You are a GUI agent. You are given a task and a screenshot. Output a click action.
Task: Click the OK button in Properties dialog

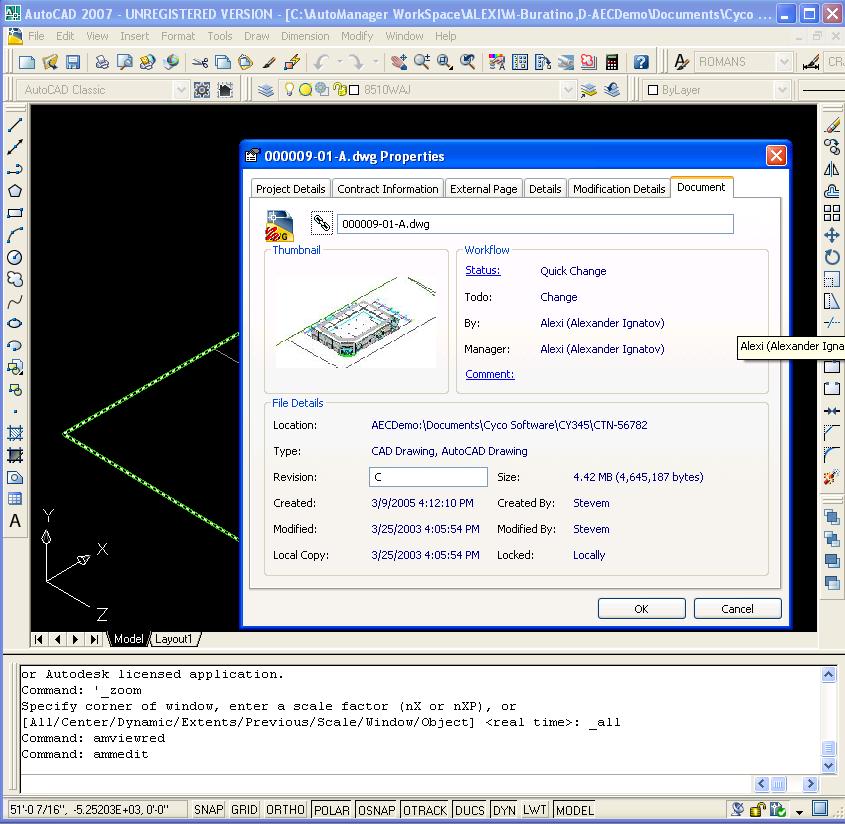pyautogui.click(x=641, y=608)
